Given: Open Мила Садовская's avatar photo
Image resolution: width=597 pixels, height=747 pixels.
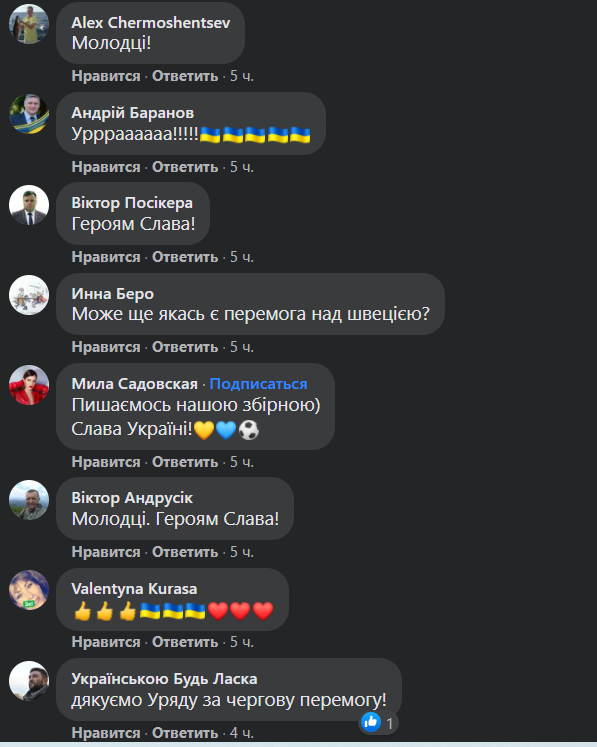Looking at the screenshot, I should tap(29, 385).
